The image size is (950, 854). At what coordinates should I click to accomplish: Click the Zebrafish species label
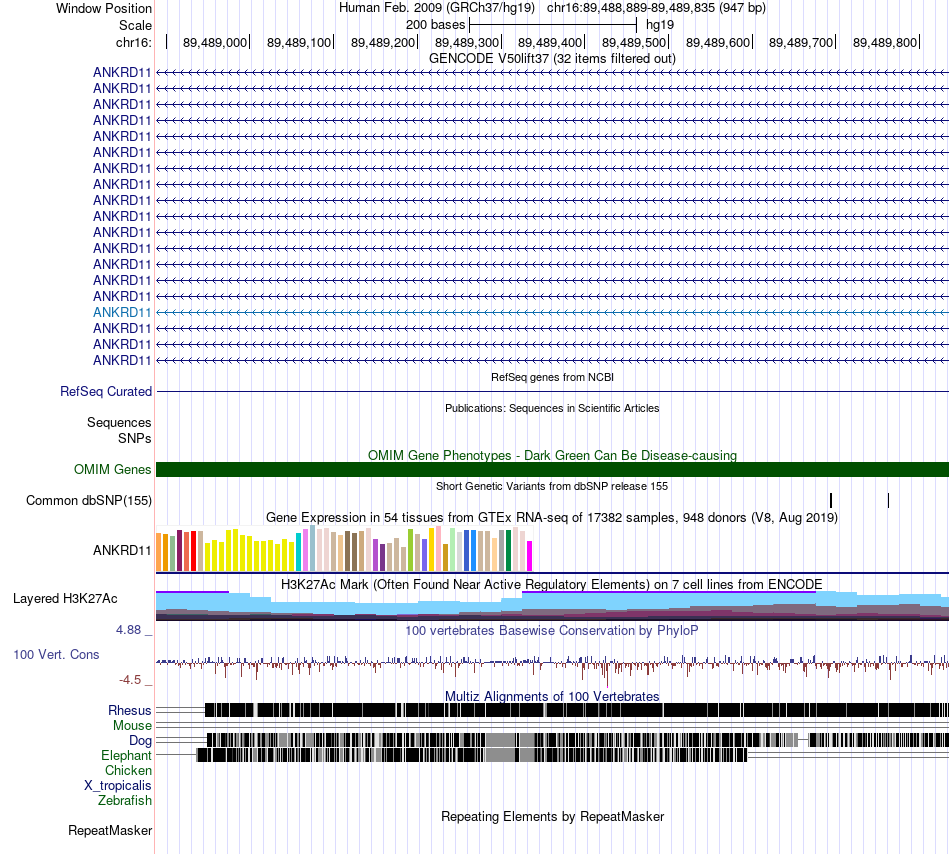click(125, 801)
